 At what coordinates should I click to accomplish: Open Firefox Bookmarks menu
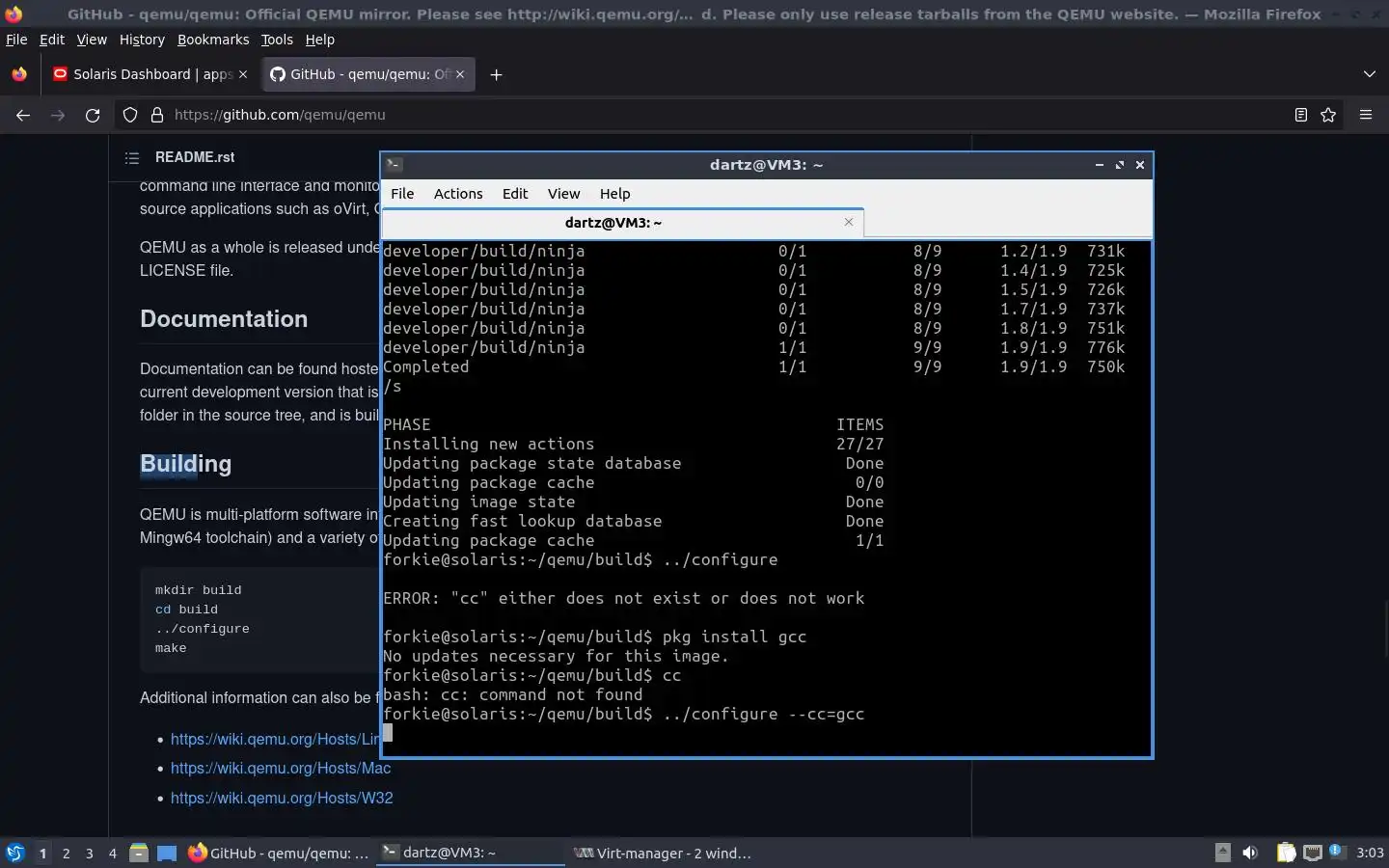pos(213,40)
